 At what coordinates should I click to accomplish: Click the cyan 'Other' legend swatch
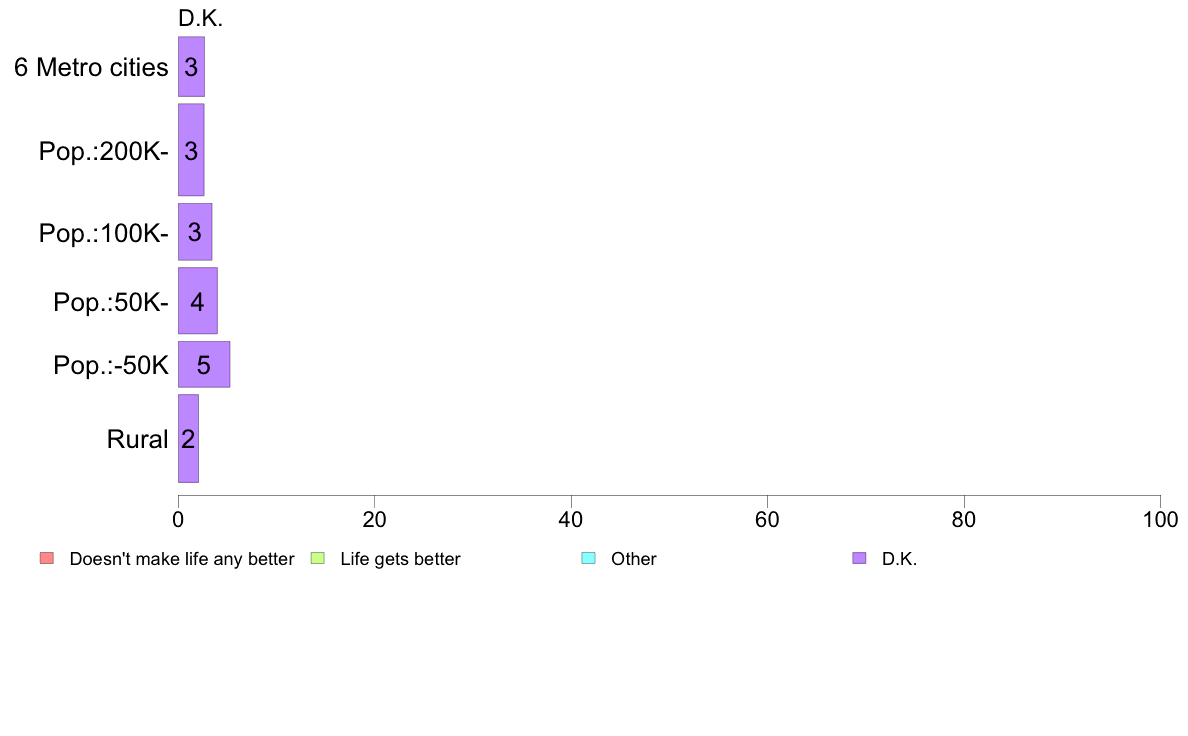pos(588,559)
